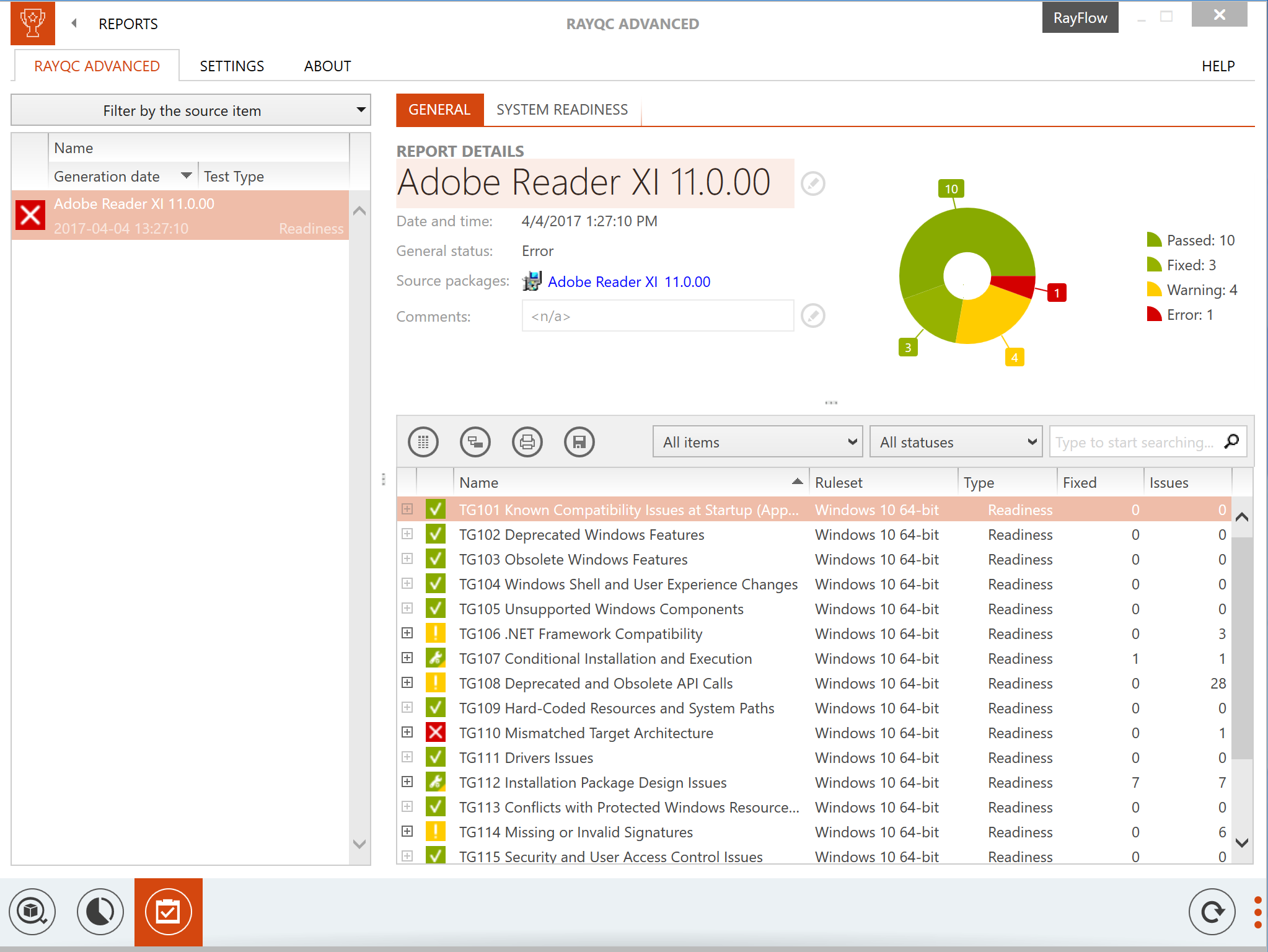Image resolution: width=1268 pixels, height=952 pixels.
Task: Sort the table by the Name column
Action: 631,482
